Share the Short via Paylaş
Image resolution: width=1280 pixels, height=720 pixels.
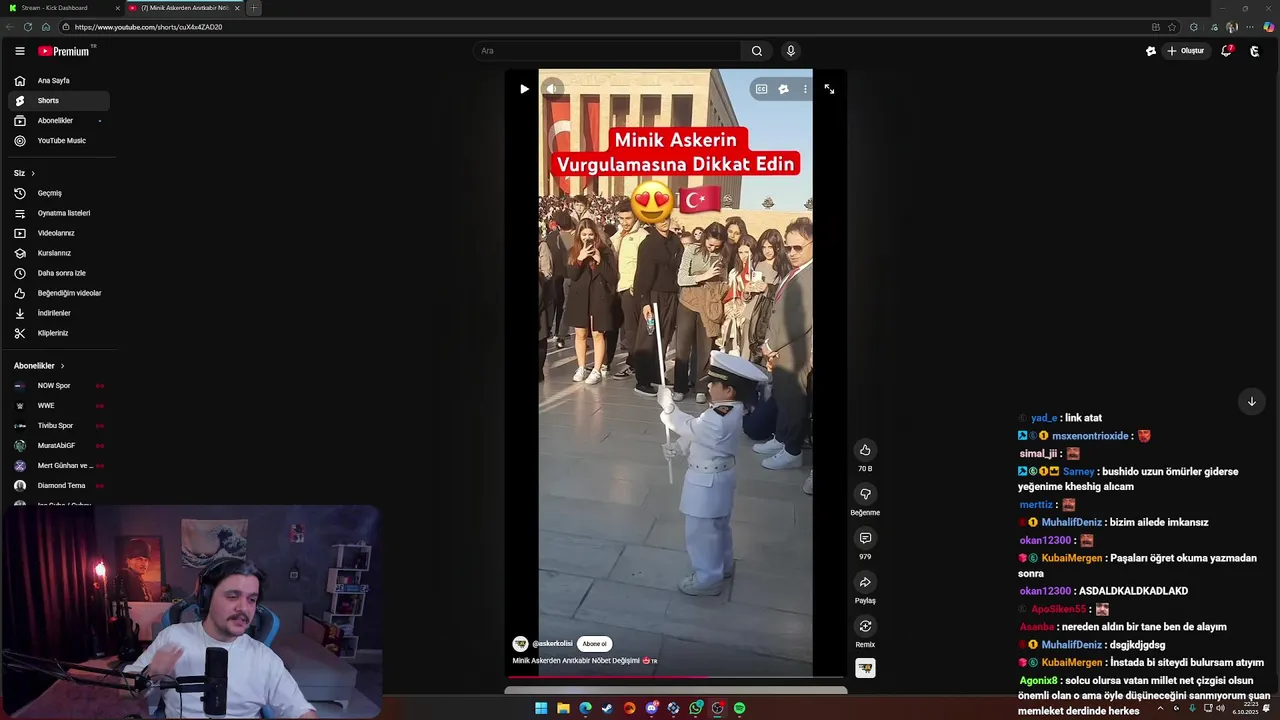[865, 582]
